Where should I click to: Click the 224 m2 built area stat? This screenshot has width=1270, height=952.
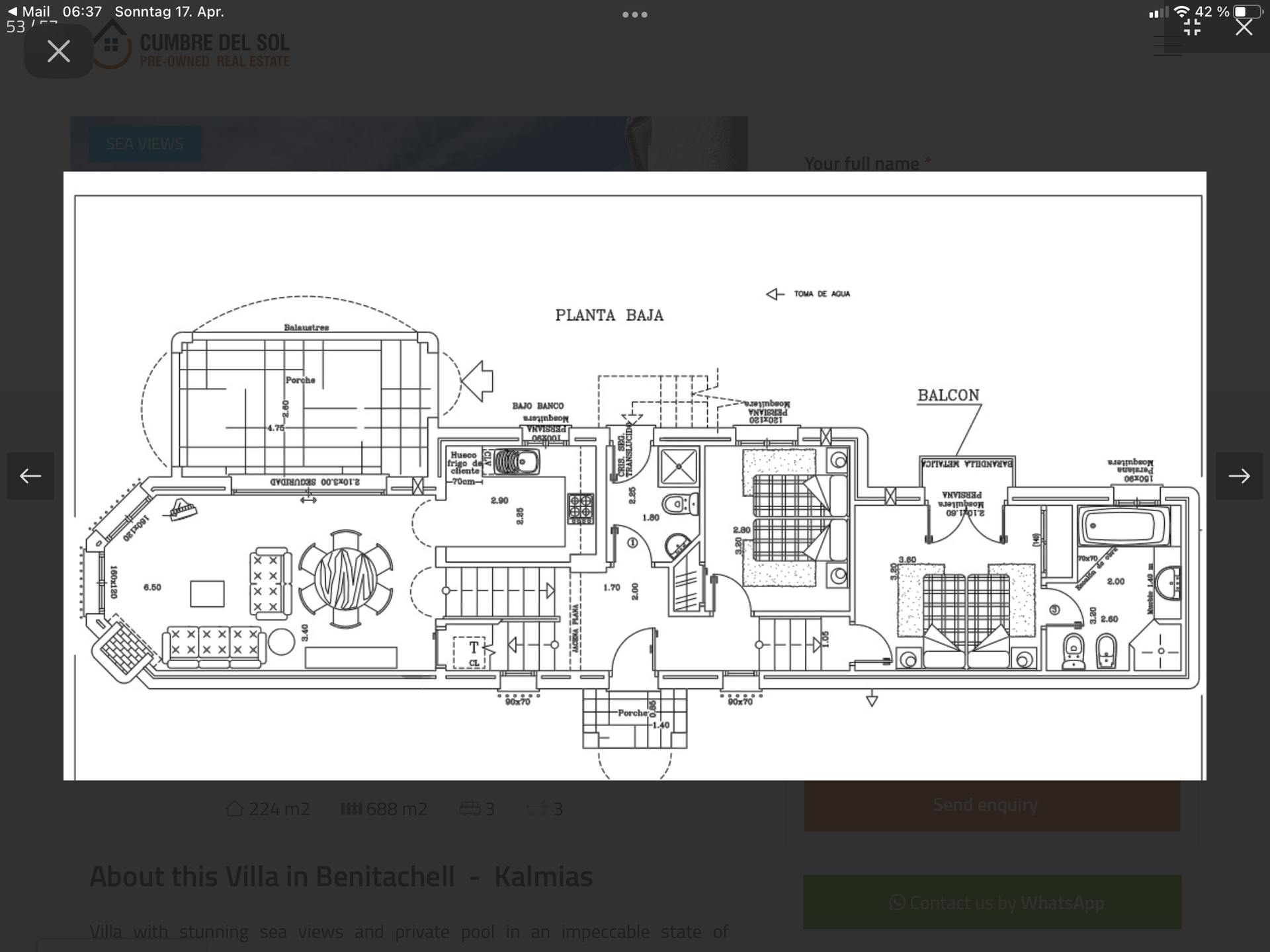pos(268,809)
